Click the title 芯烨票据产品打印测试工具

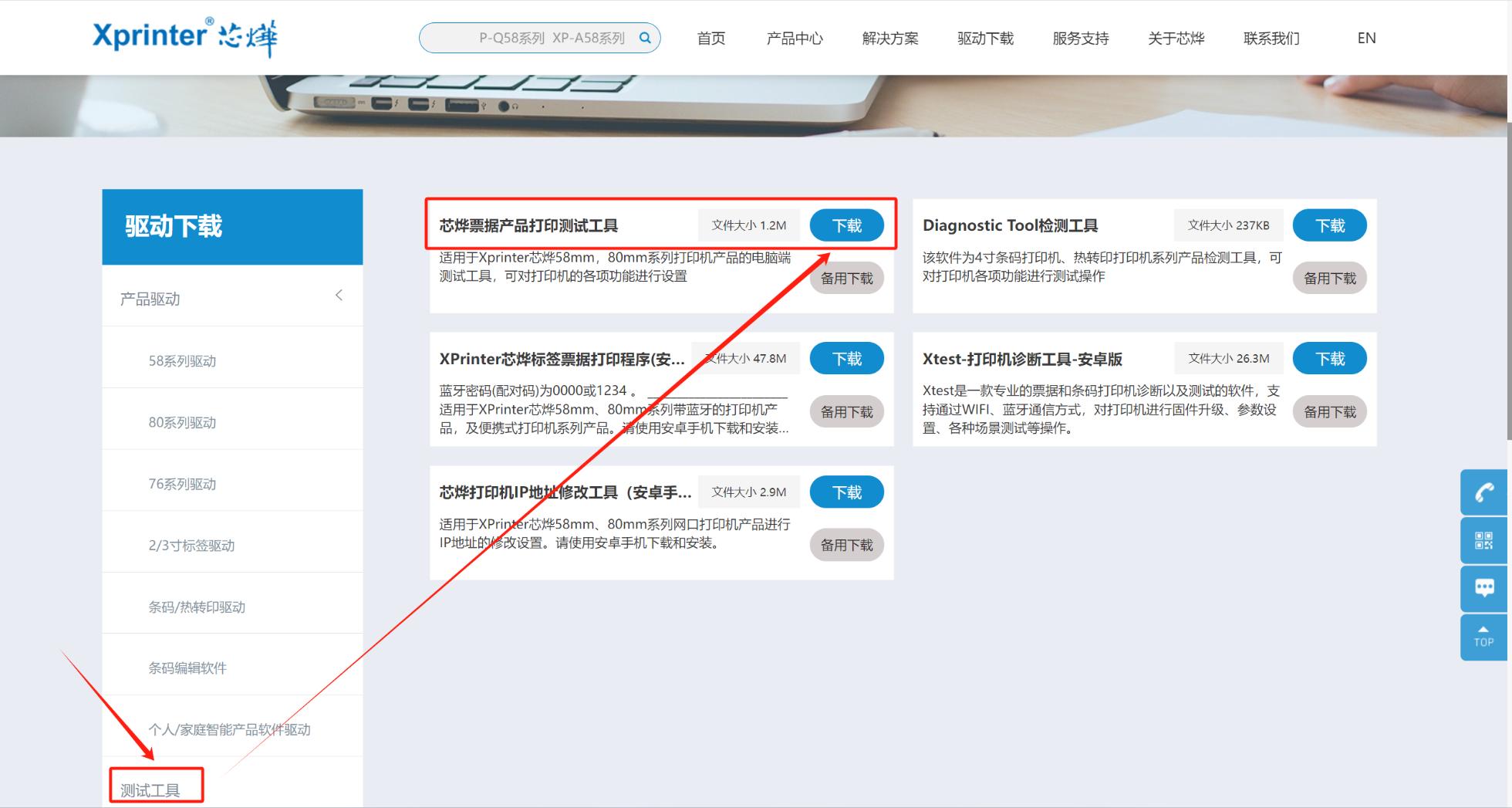coord(528,225)
